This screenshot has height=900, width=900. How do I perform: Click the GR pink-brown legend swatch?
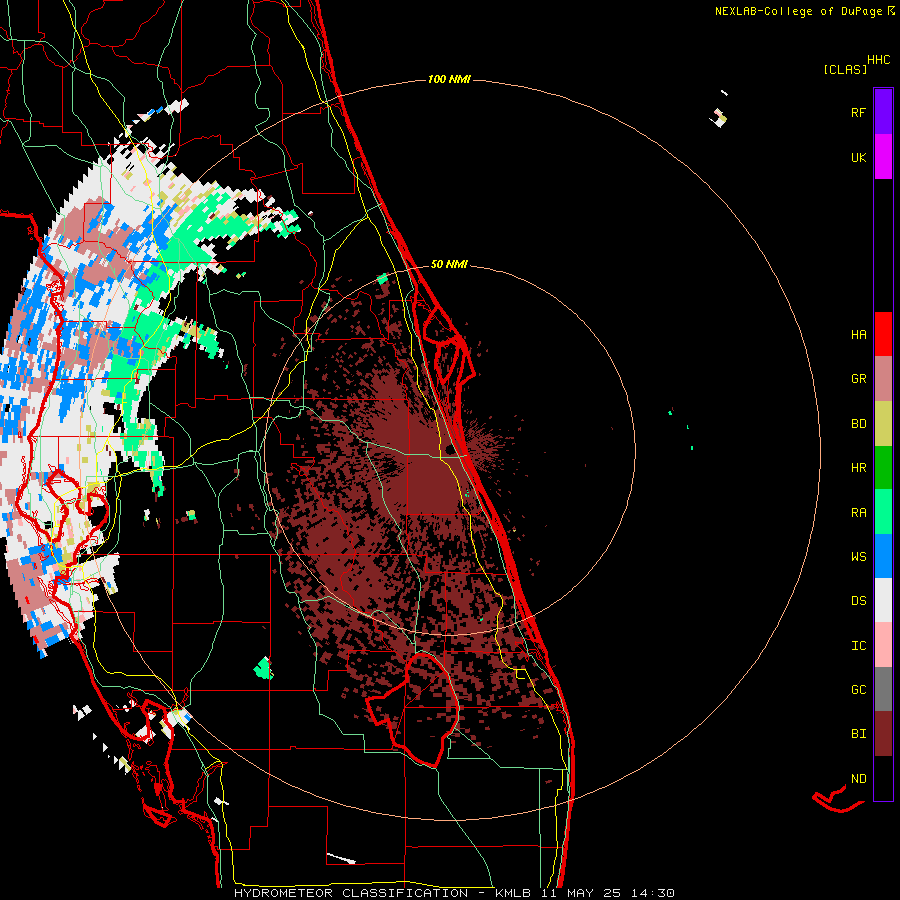(883, 378)
